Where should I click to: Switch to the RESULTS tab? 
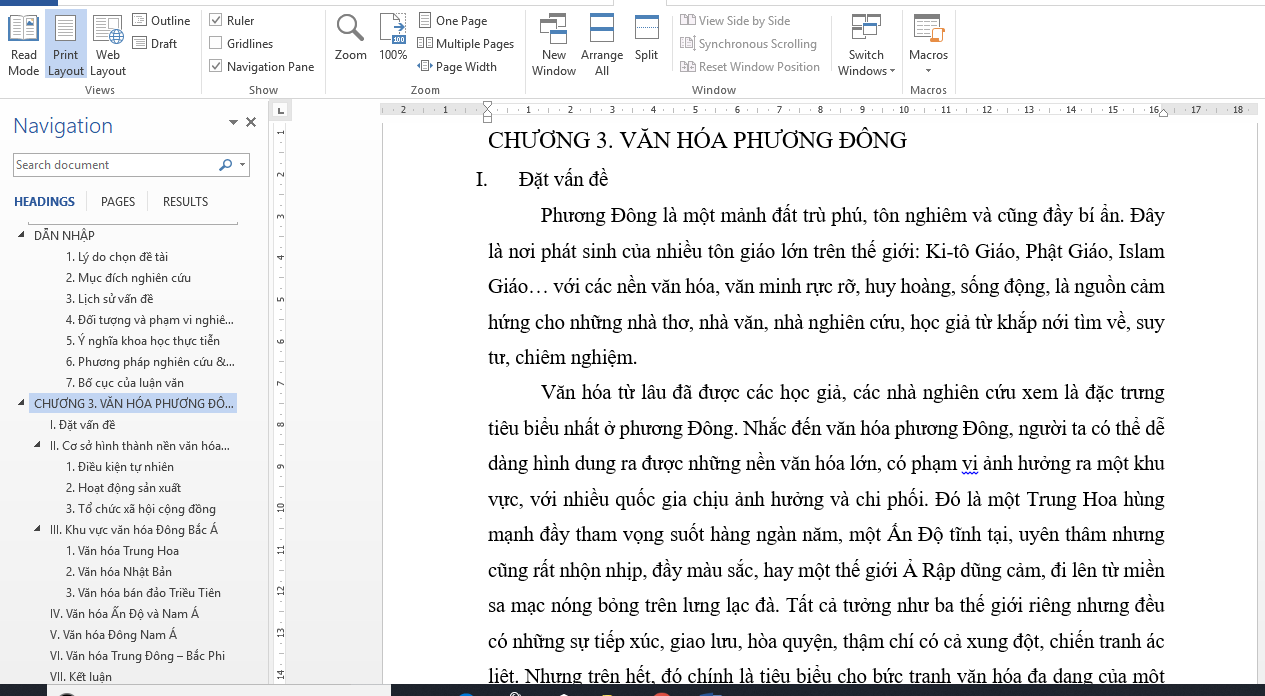[x=185, y=201]
